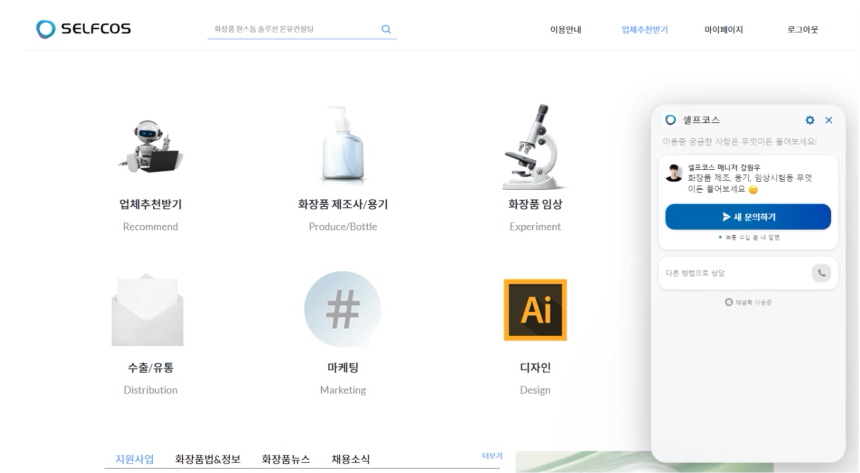Open the robot 업체추천받기 icon
The height and width of the screenshot is (473, 860).
click(x=150, y=146)
